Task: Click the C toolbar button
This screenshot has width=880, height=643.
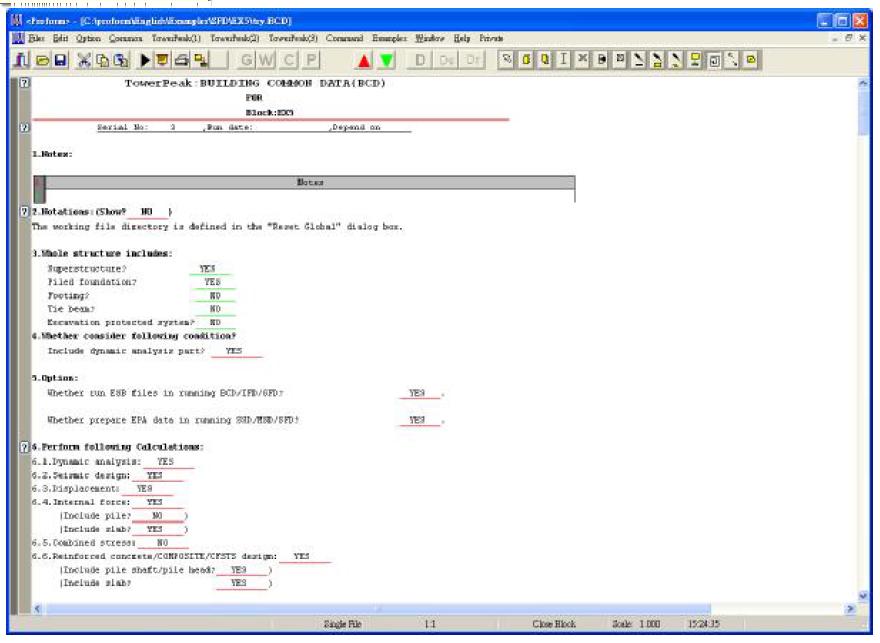Action: [288, 60]
